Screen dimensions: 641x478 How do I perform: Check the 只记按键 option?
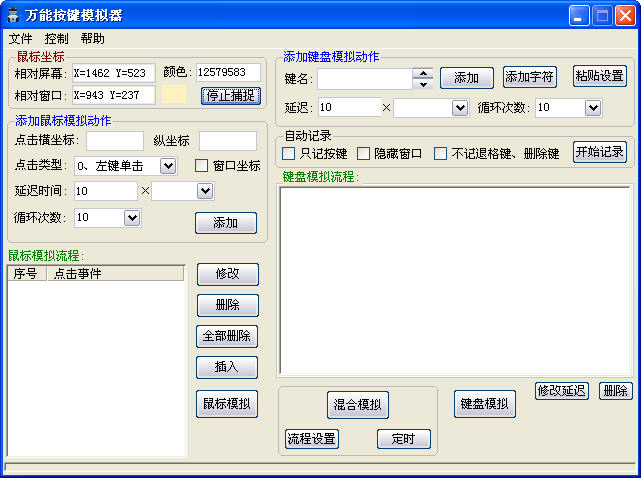(x=289, y=154)
